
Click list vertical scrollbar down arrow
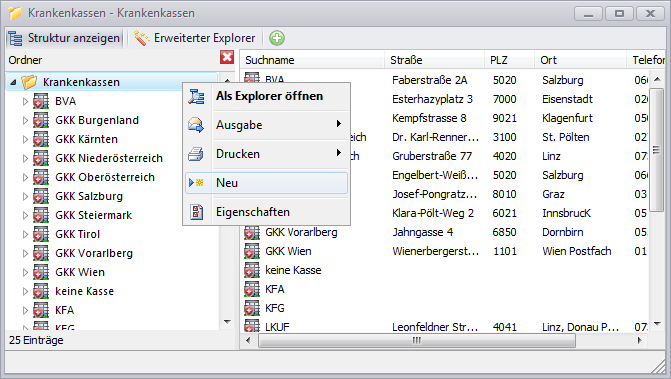657,324
